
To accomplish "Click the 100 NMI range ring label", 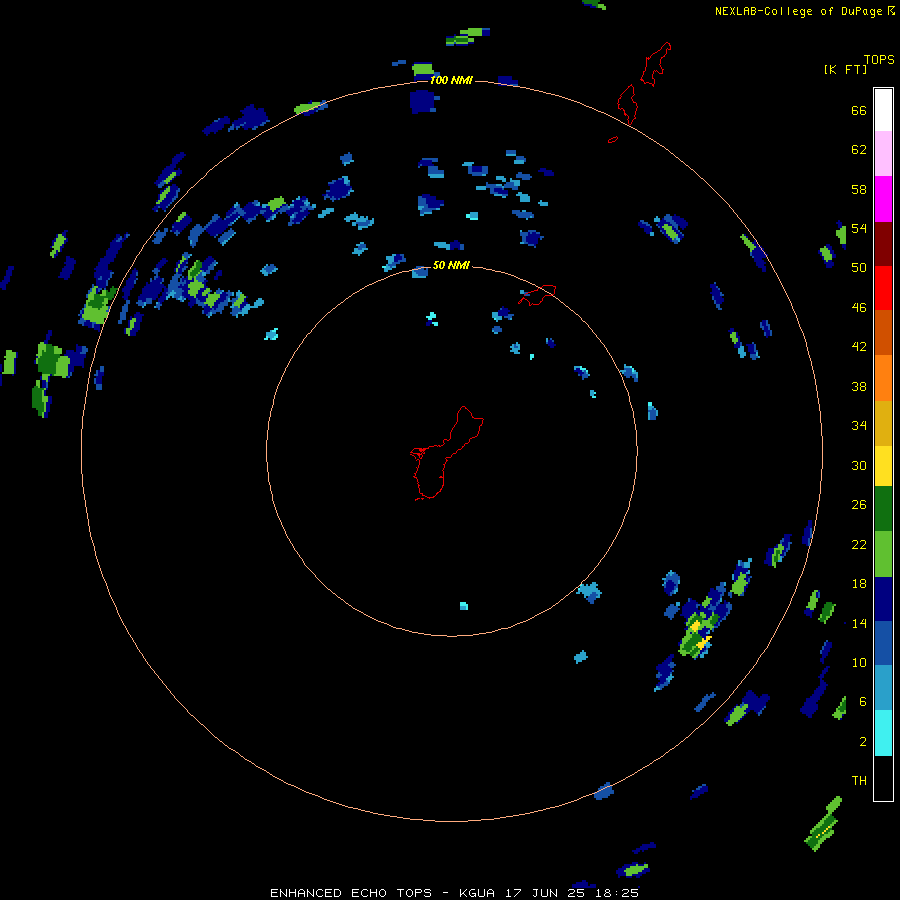I will click(x=451, y=80).
